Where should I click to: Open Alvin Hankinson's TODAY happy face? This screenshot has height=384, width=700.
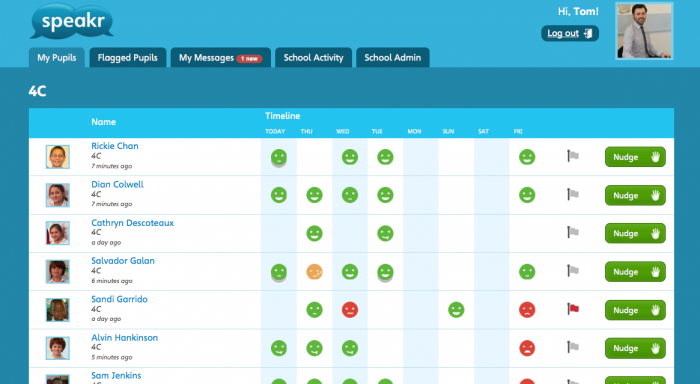click(x=279, y=348)
